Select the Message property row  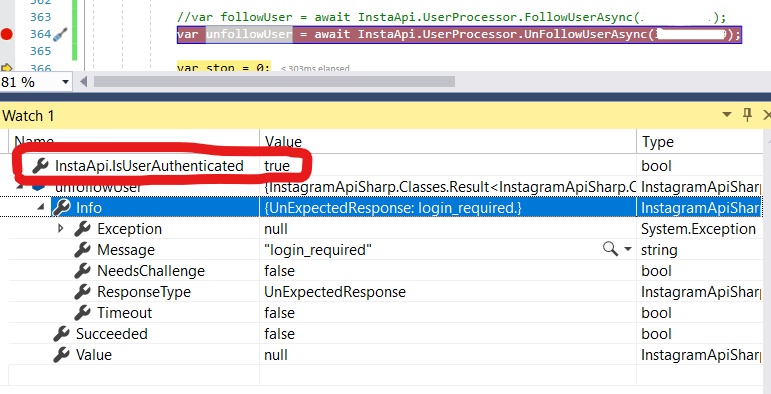[386, 250]
